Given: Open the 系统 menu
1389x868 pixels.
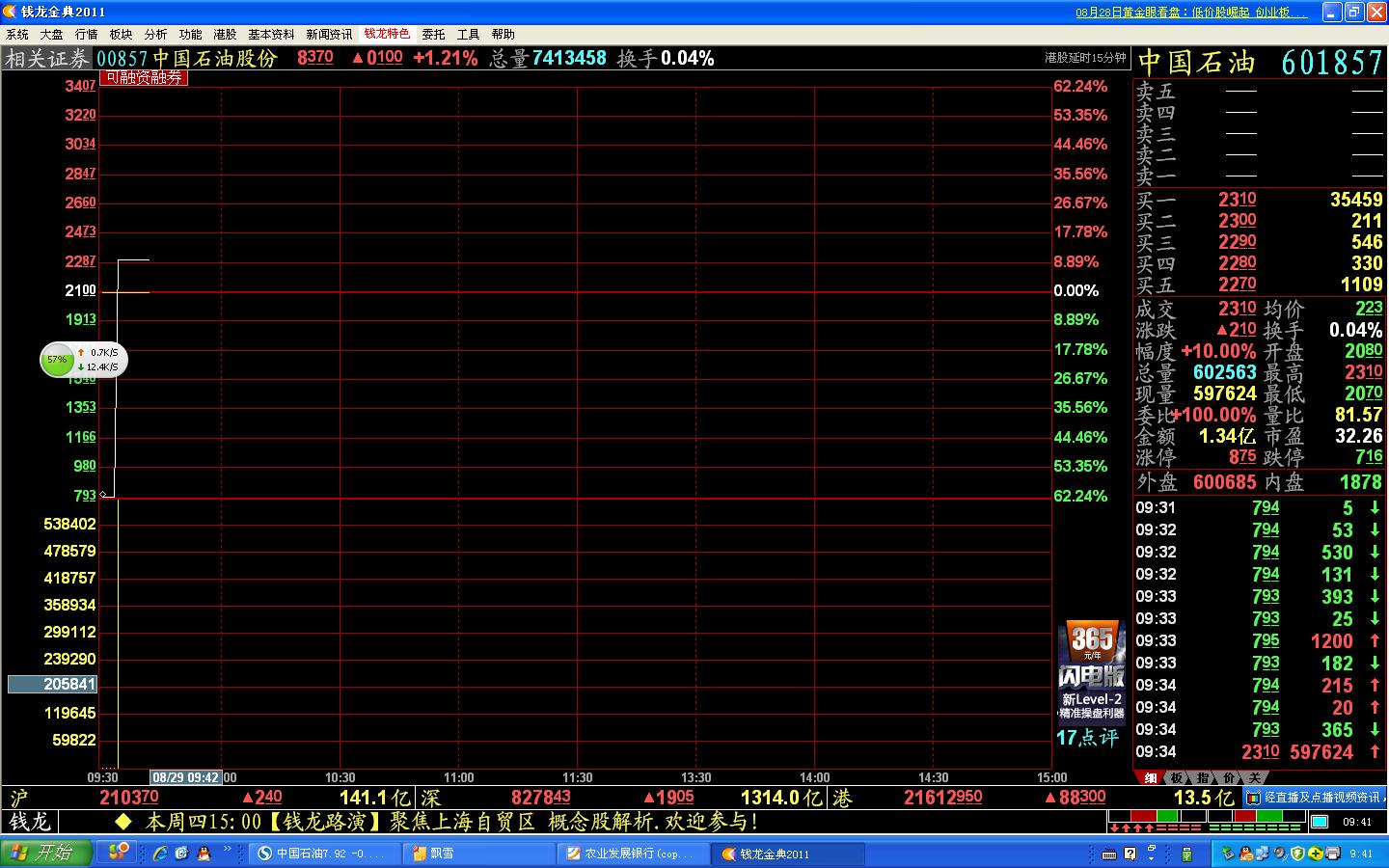Looking at the screenshot, I should click(x=17, y=34).
